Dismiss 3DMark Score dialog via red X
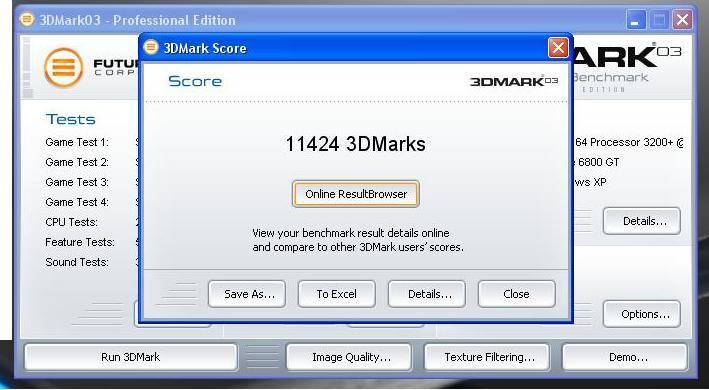The height and width of the screenshot is (390, 709). 558,47
